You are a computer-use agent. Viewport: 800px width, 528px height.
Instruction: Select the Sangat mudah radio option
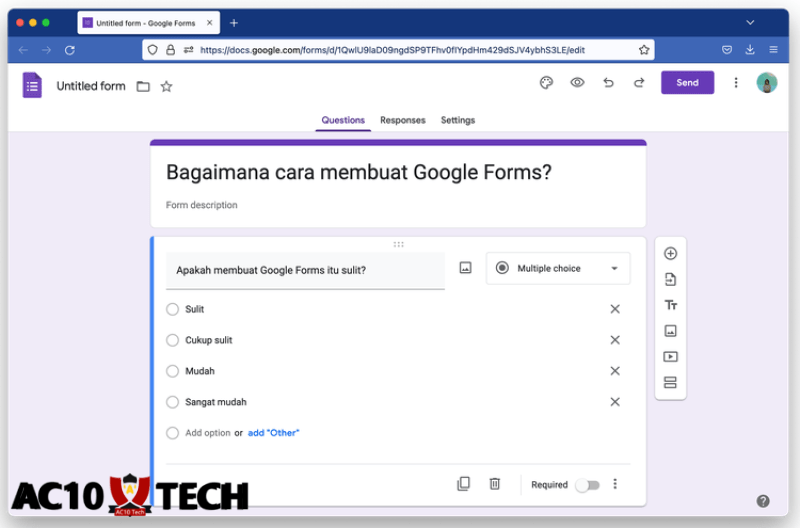point(172,402)
